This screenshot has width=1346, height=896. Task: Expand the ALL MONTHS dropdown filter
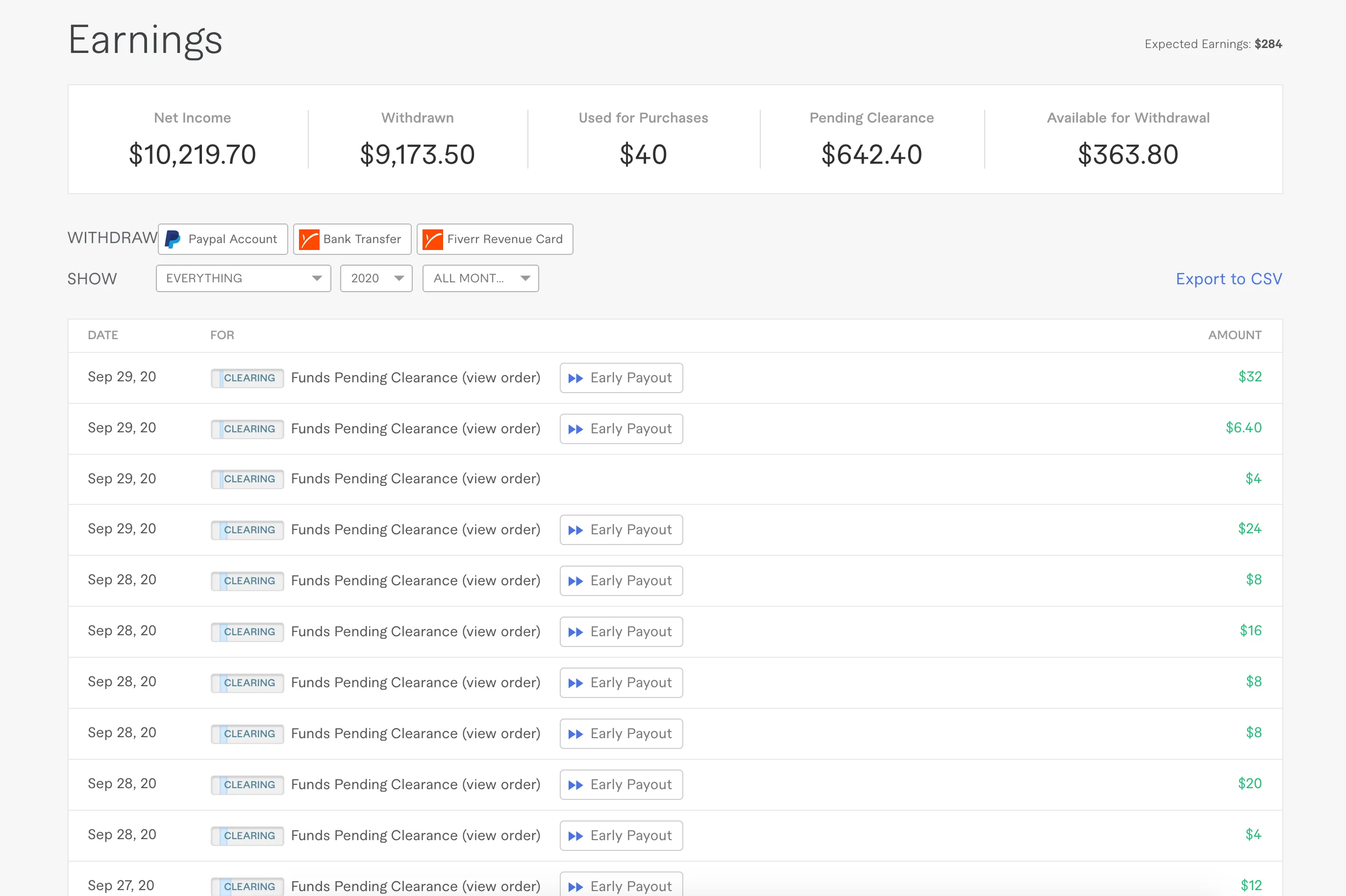click(480, 279)
